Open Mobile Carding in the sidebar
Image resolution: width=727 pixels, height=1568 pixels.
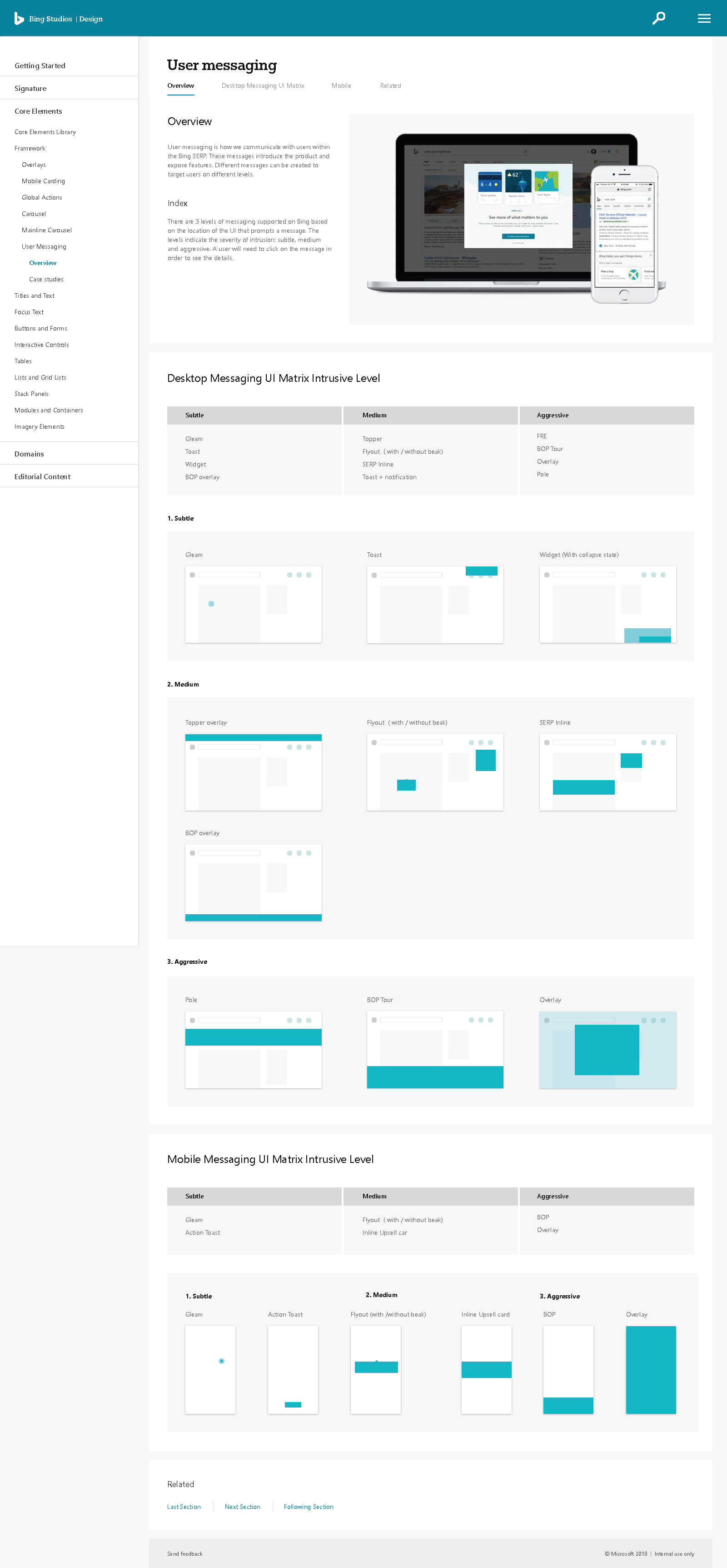point(43,181)
